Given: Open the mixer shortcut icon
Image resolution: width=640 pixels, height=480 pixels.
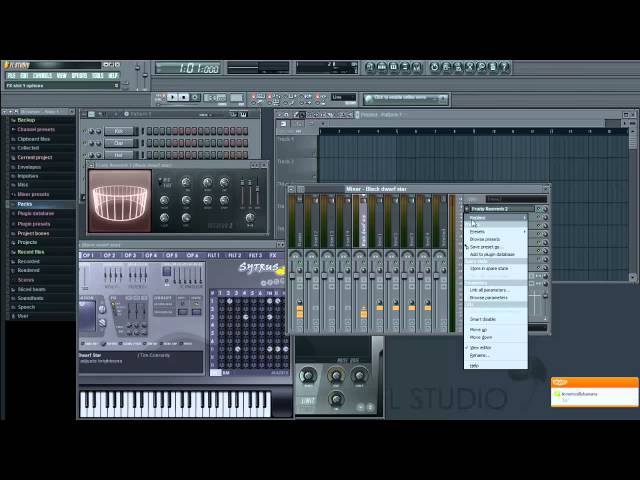Looking at the screenshot, I should point(417,67).
